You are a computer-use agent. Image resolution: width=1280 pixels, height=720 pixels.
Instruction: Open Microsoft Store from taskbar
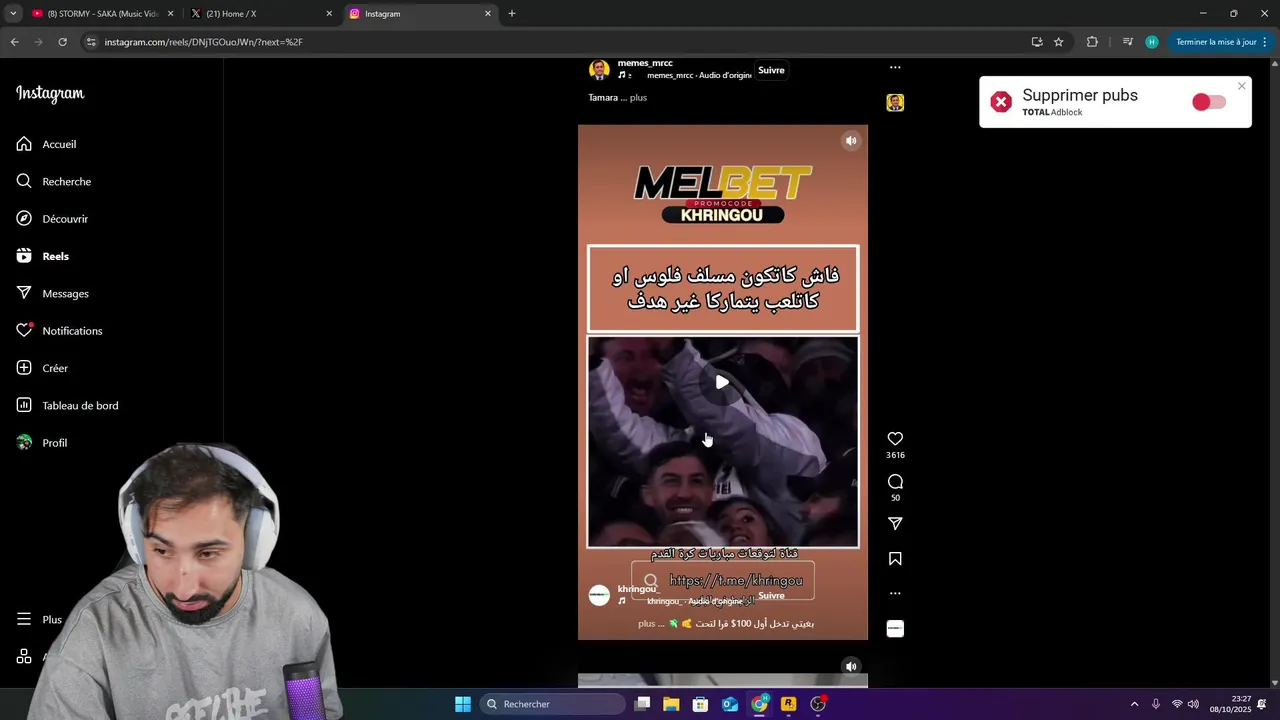point(701,704)
